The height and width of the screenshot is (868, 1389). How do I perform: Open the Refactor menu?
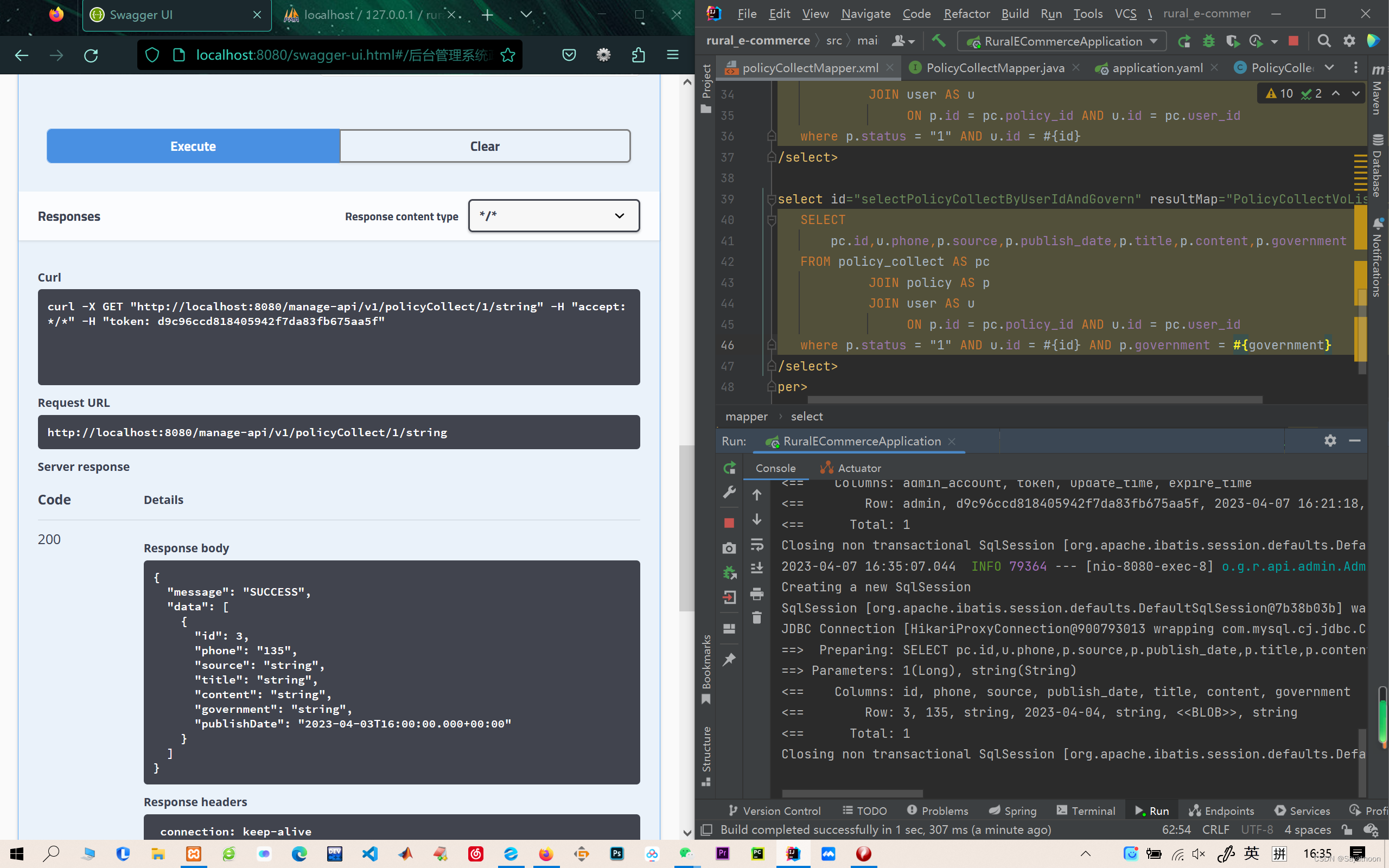tap(966, 14)
